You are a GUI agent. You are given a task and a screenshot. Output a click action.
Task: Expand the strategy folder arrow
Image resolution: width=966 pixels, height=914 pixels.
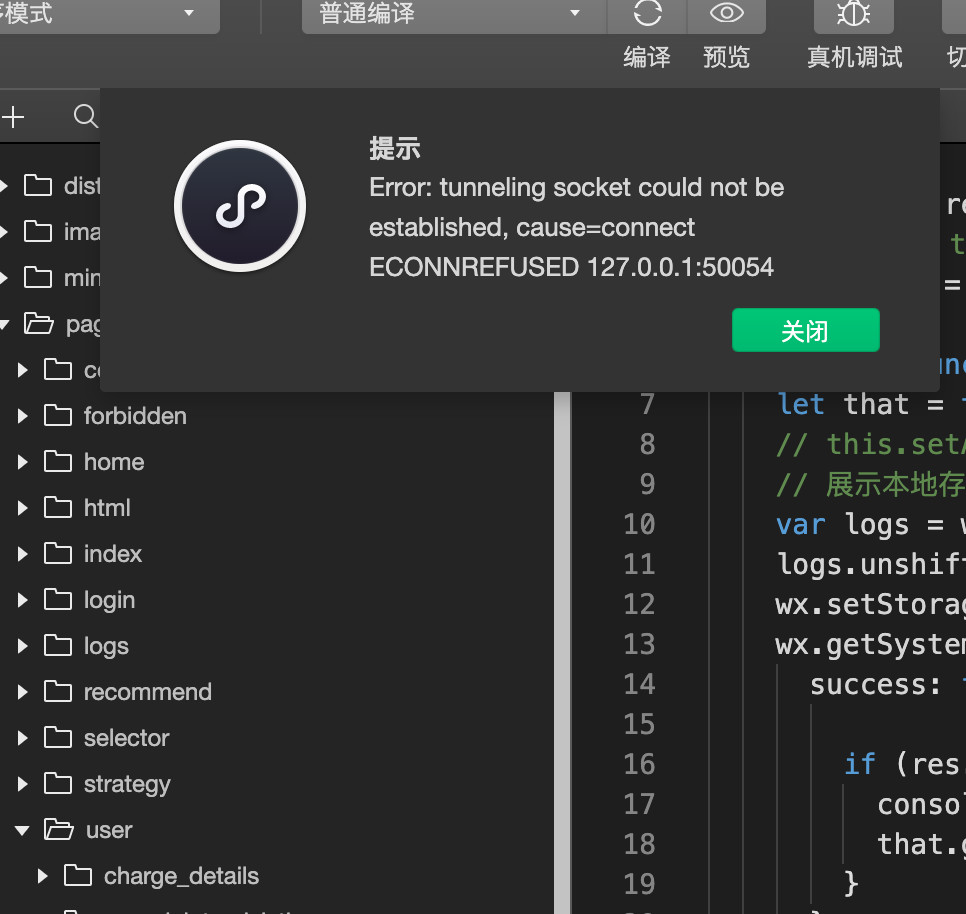point(23,784)
